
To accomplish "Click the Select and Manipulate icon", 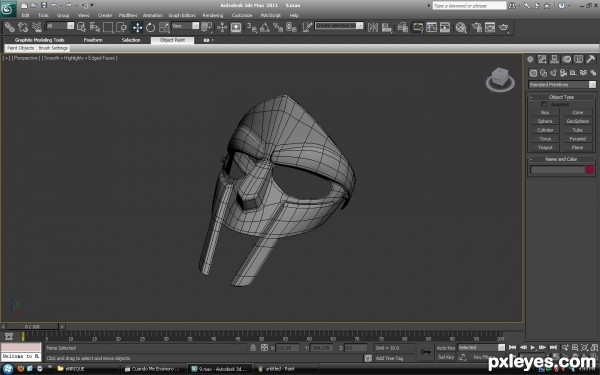I will [x=222, y=27].
